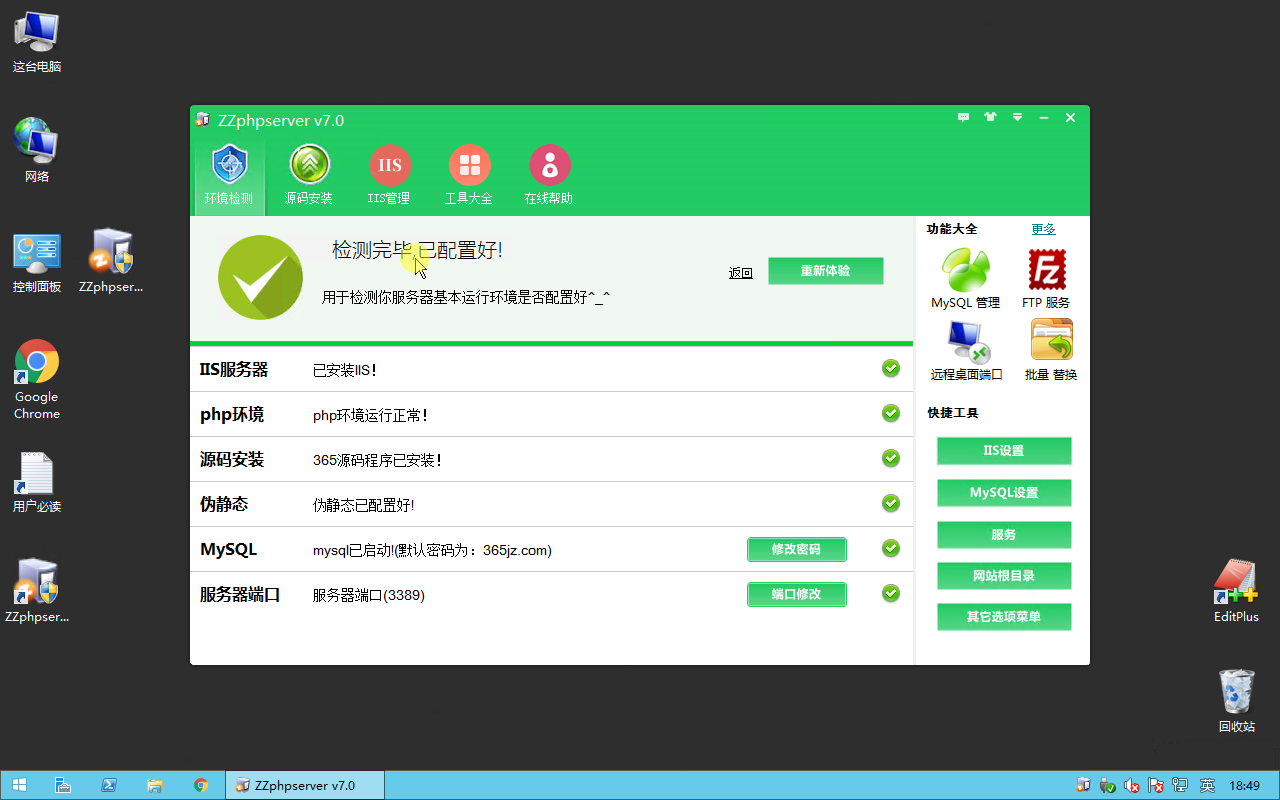Click the 更多 more link
The height and width of the screenshot is (800, 1280).
pyautogui.click(x=1044, y=229)
